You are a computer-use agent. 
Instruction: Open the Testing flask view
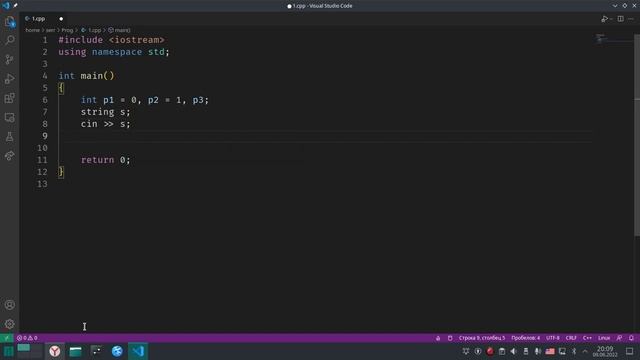tap(9, 137)
